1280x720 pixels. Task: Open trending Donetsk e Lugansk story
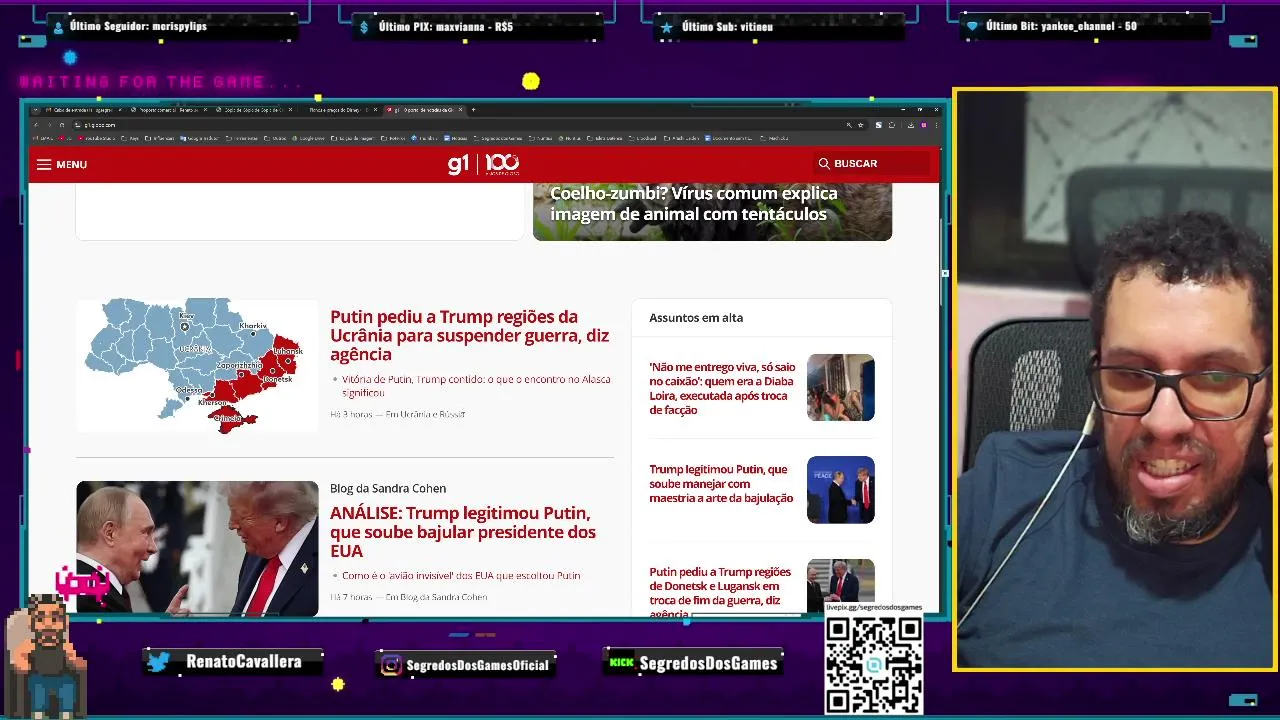coord(720,593)
